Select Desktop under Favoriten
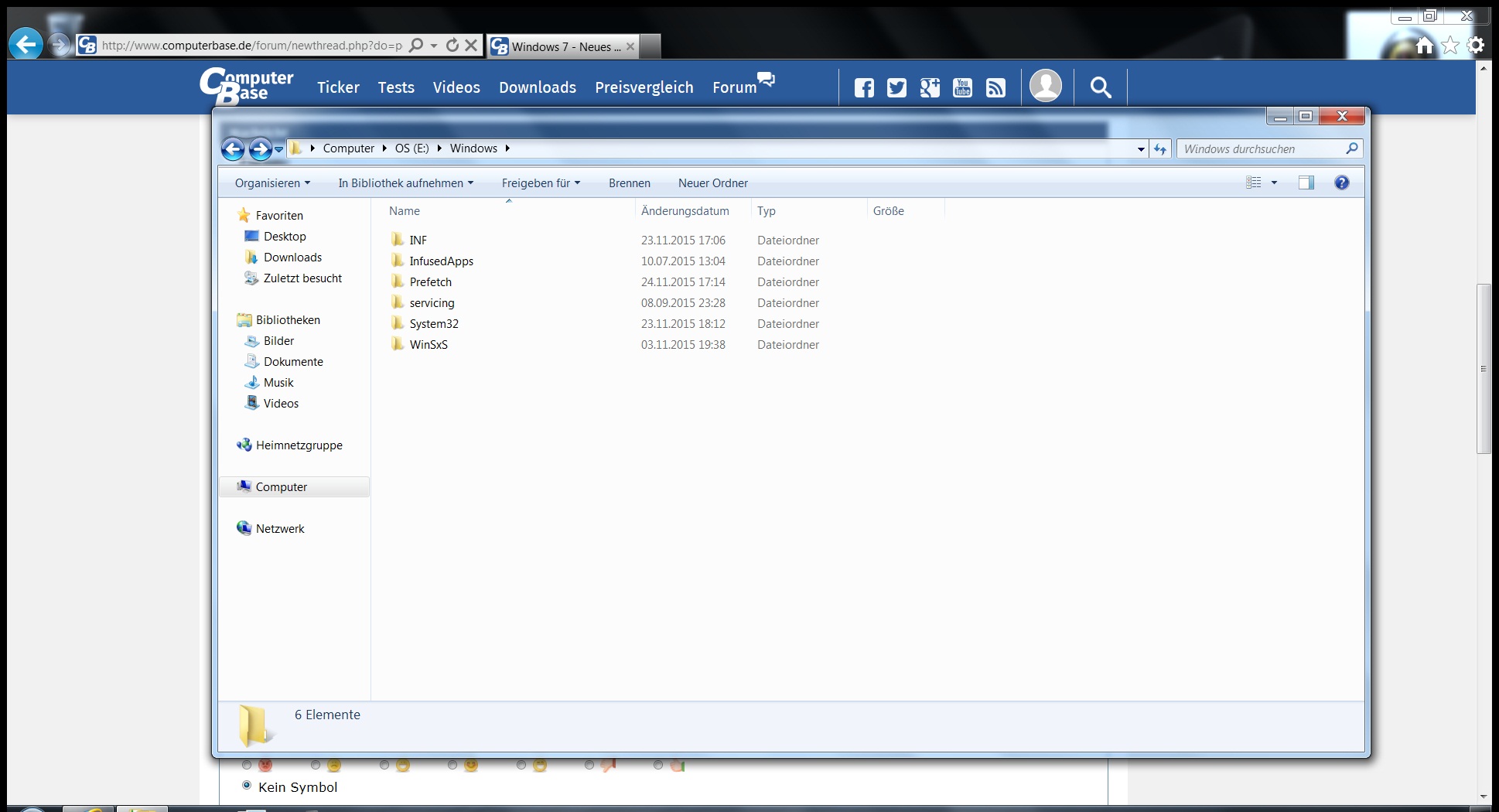 285,237
